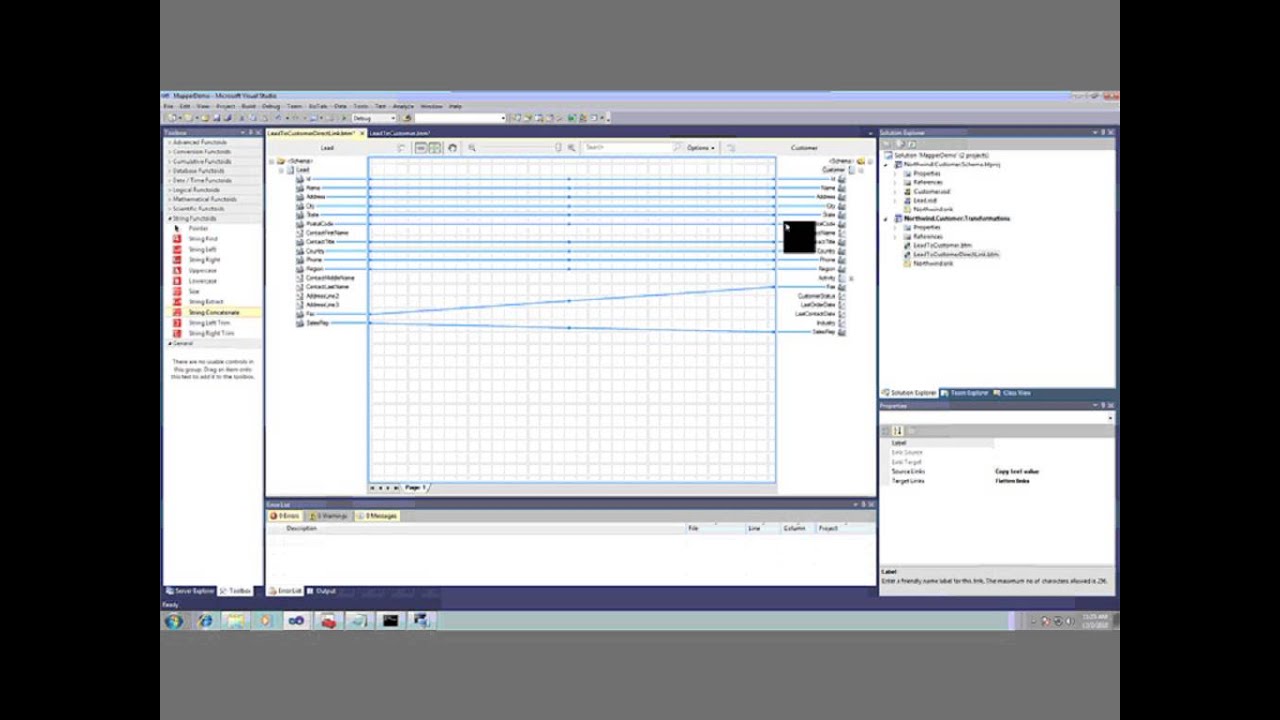Toggle the 0 Errors filter
Screen dimensions: 1280x720
[285, 516]
